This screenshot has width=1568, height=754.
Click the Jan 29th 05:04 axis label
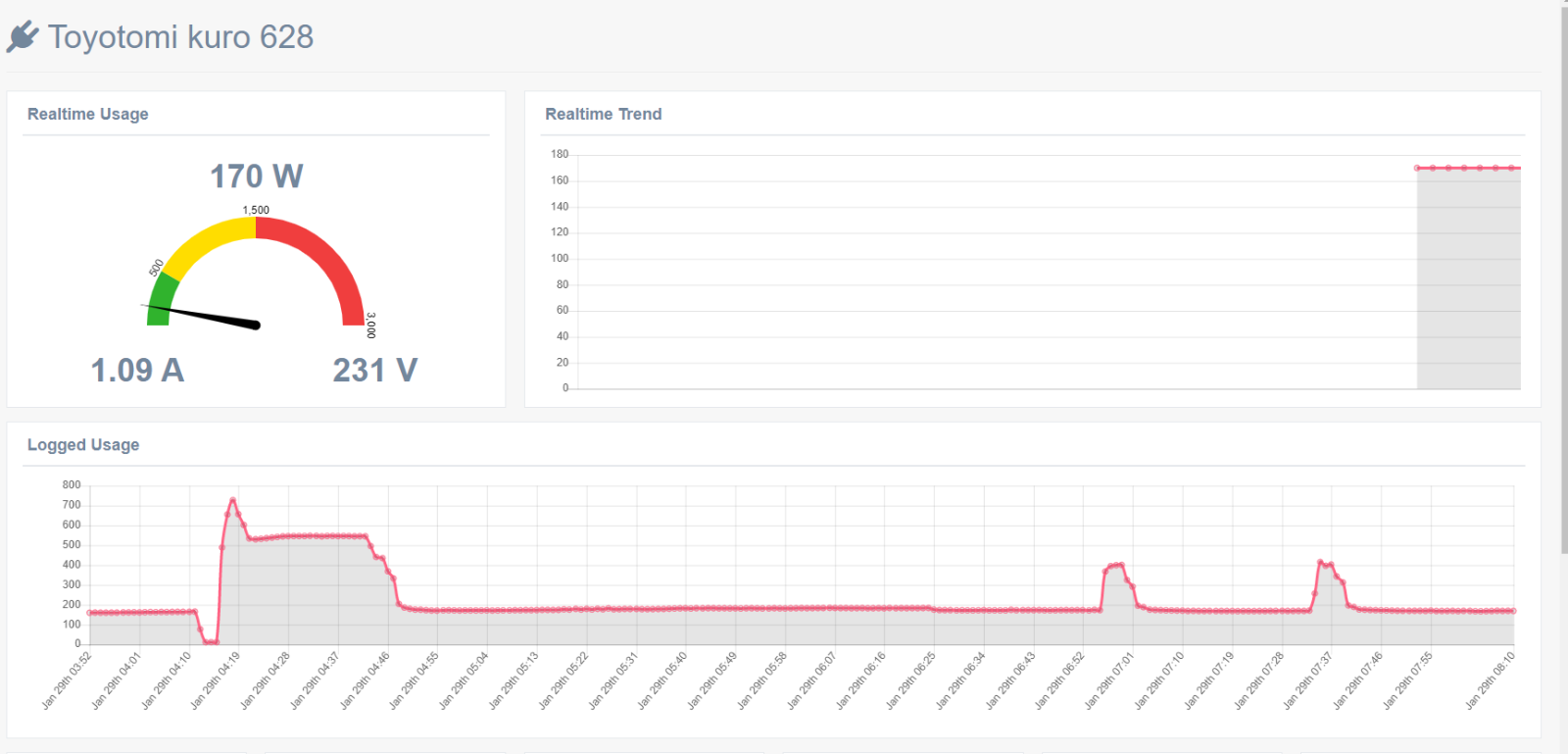click(464, 680)
